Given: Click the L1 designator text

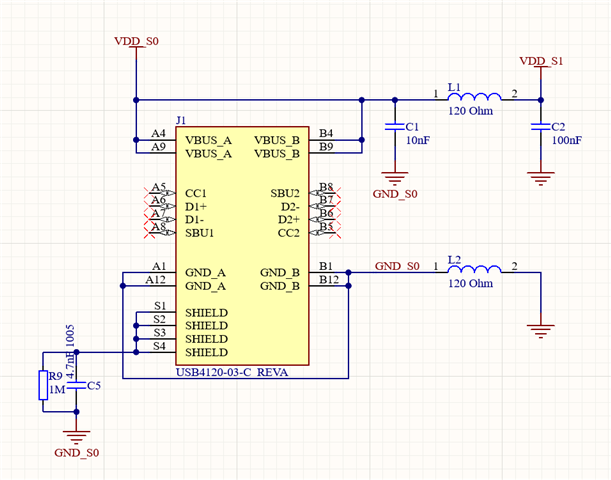Looking at the screenshot, I should coord(454,87).
